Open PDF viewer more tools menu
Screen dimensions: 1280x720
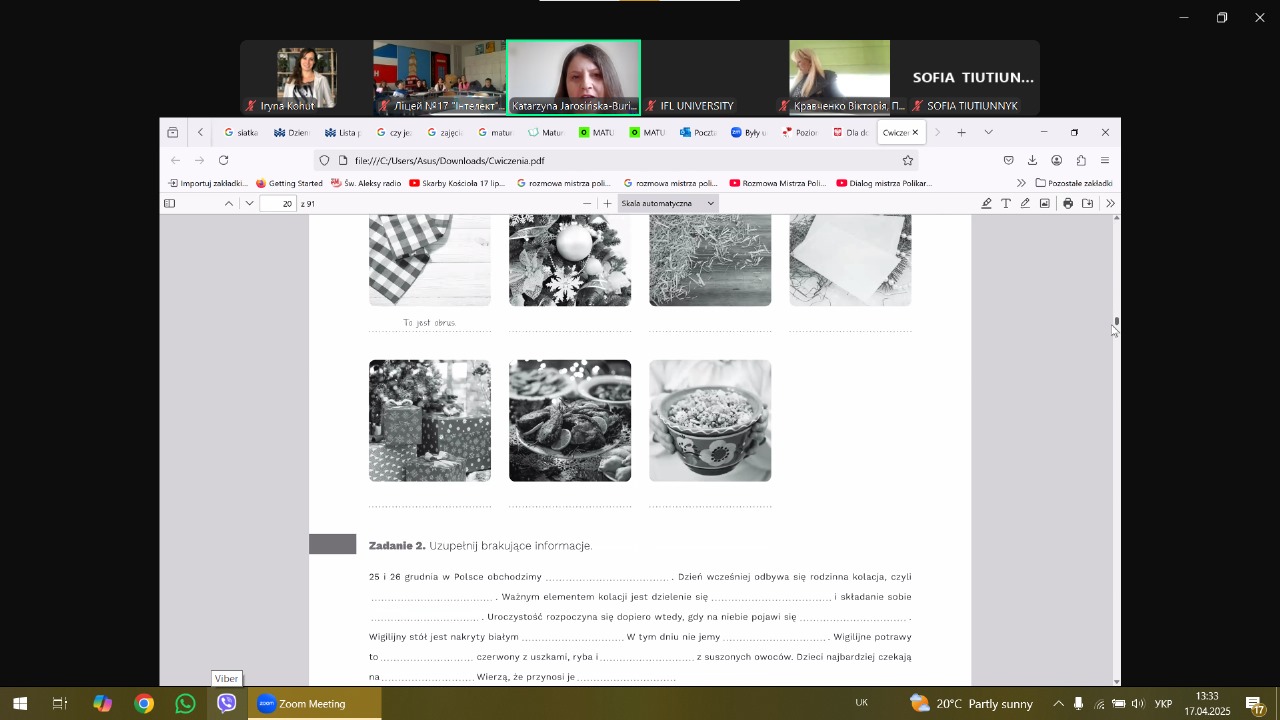1110,203
